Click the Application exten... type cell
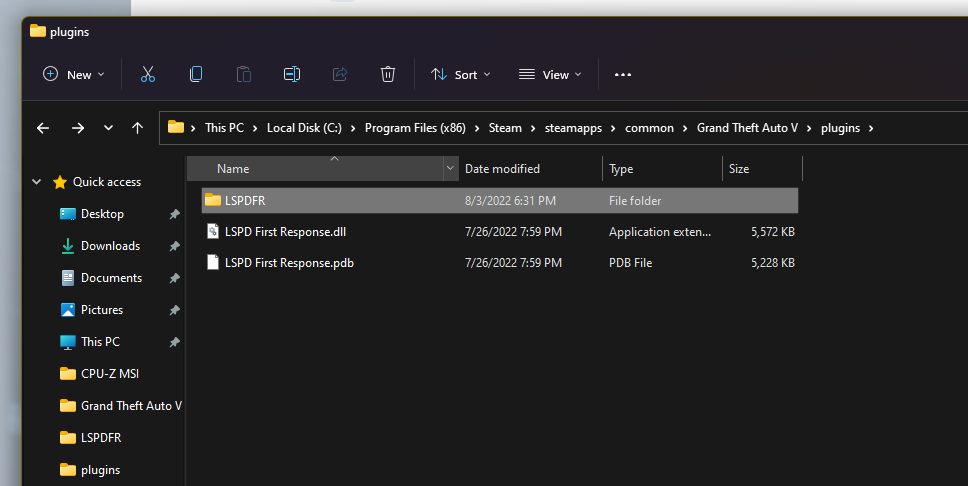The width and height of the screenshot is (968, 486). click(x=660, y=232)
